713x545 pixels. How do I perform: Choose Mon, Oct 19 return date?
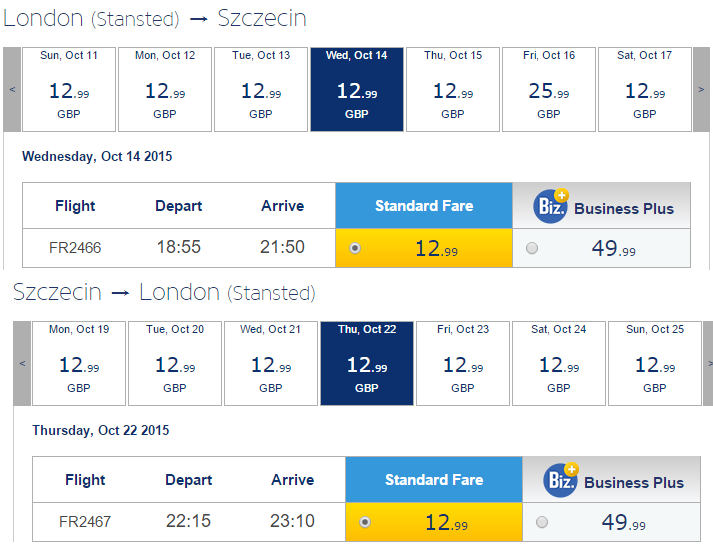[x=79, y=363]
